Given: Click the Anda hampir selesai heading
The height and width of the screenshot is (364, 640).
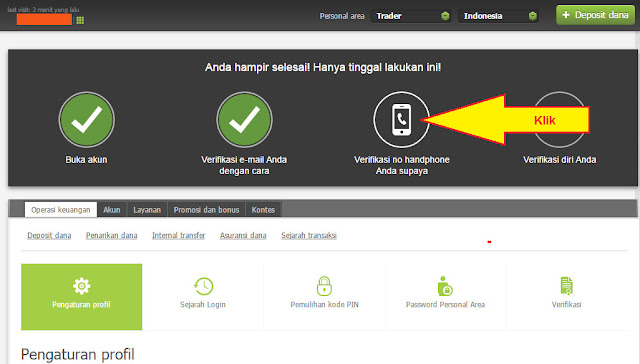Looking at the screenshot, I should click(x=323, y=67).
